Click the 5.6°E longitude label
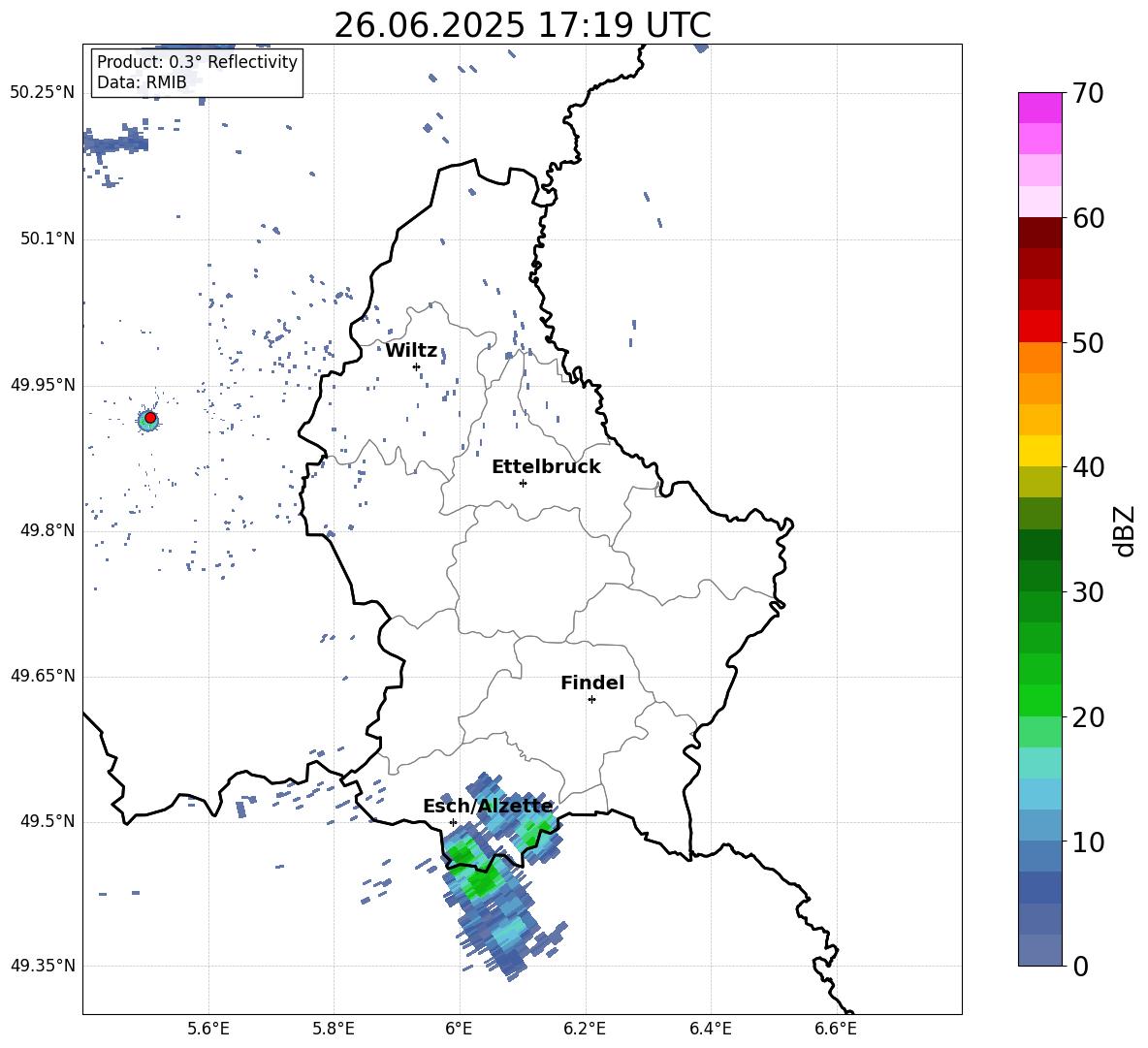Image resolution: width=1148 pixels, height=1048 pixels. pos(208,1030)
